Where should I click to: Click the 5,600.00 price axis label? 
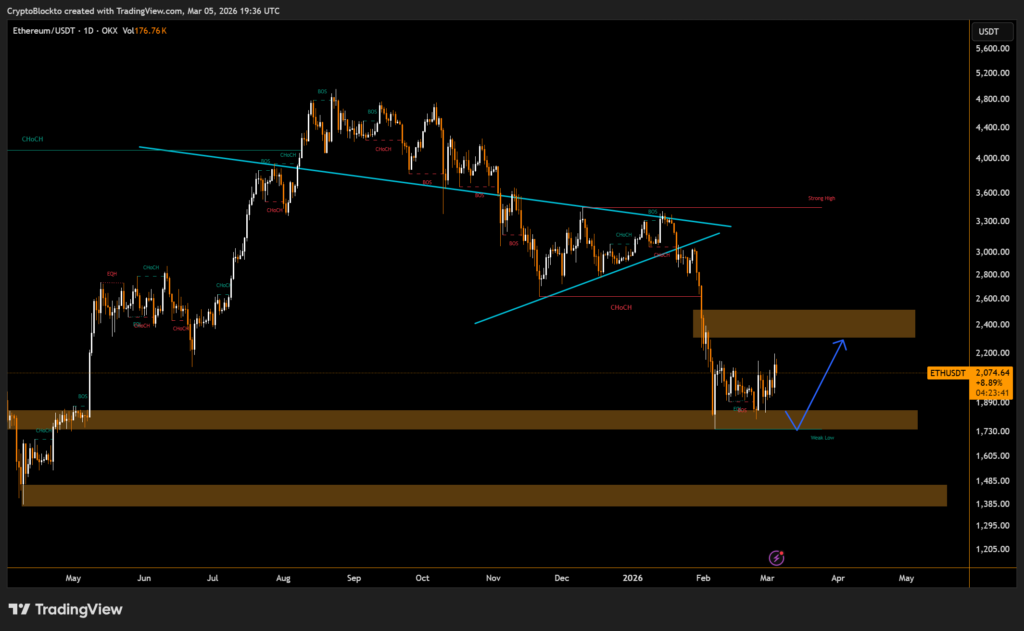point(993,48)
